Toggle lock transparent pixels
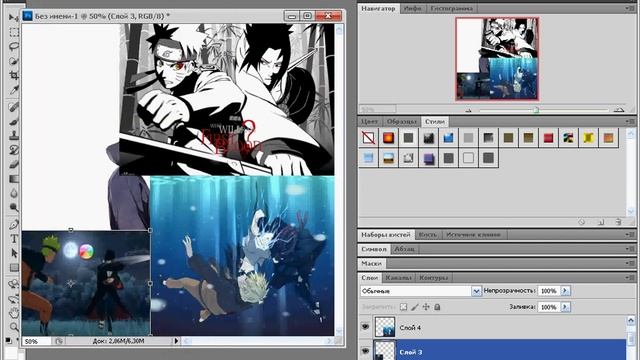This screenshot has width=640, height=360. click(403, 307)
